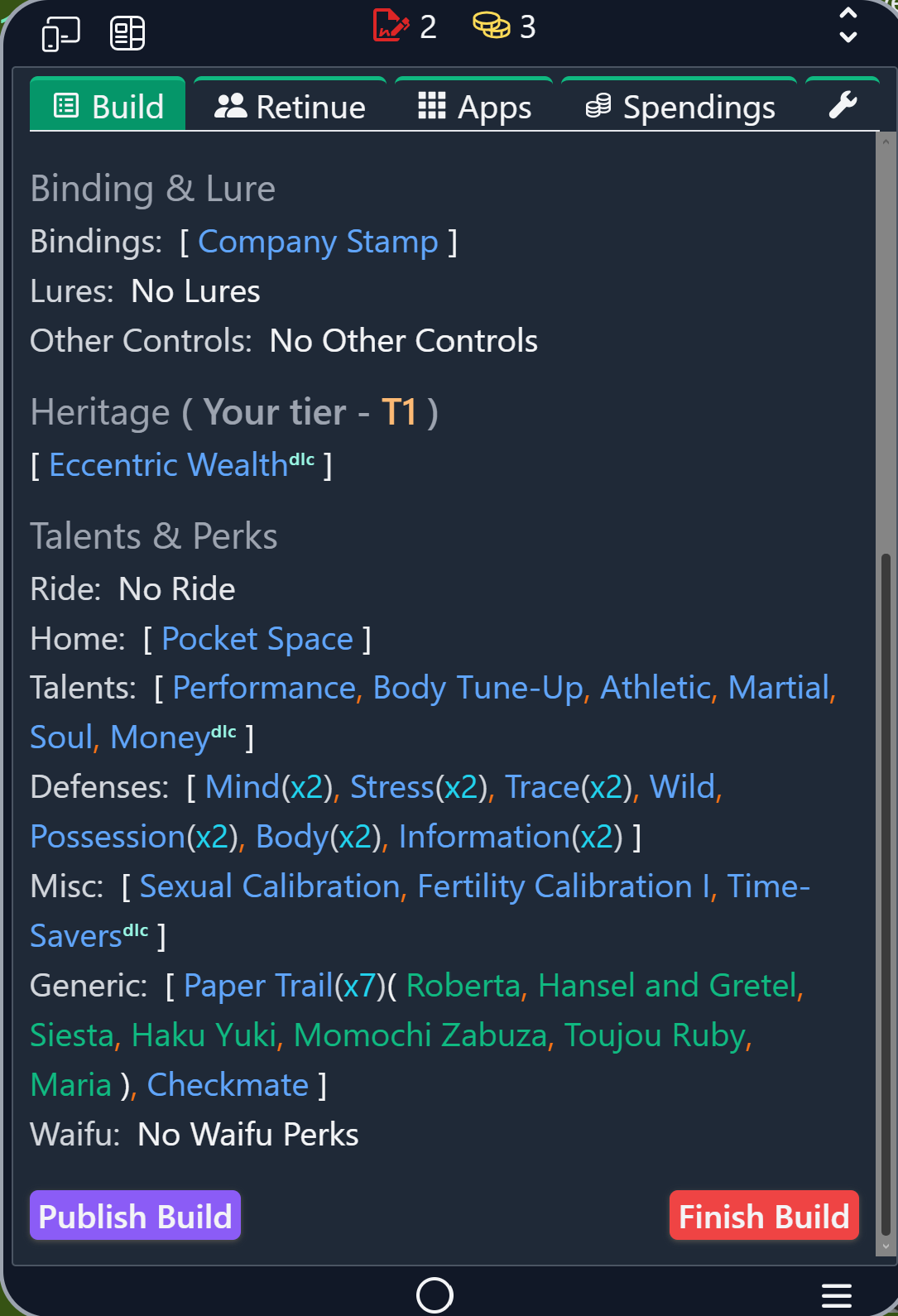Switch to the Retinue tab
The image size is (898, 1316).
coord(290,107)
